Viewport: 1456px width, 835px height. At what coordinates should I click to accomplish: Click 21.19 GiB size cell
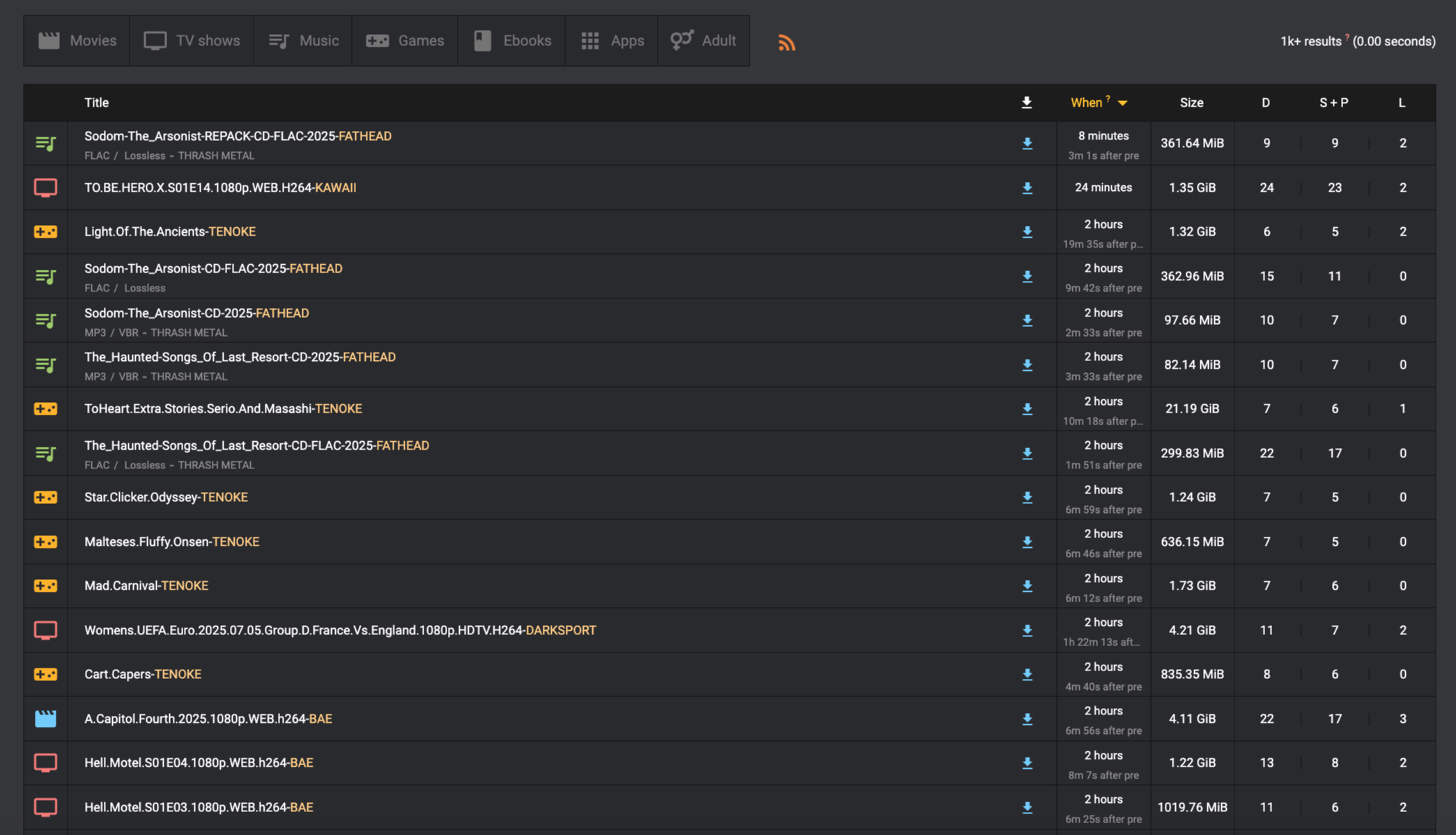pyautogui.click(x=1192, y=408)
